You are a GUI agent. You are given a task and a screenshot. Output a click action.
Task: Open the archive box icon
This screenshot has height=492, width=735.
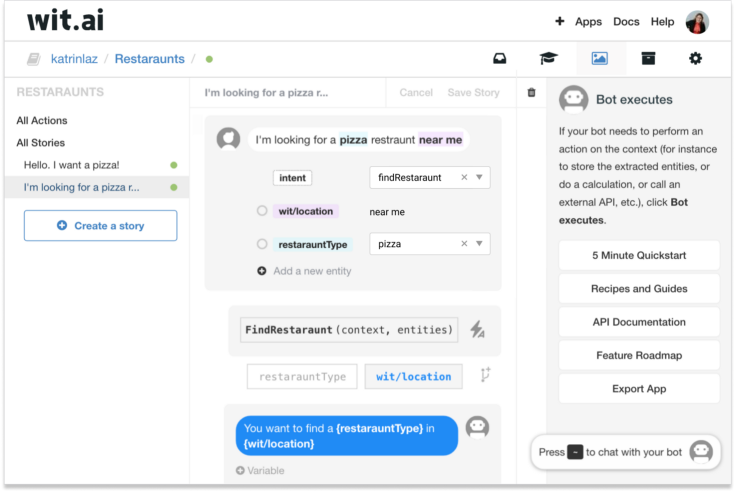(648, 59)
